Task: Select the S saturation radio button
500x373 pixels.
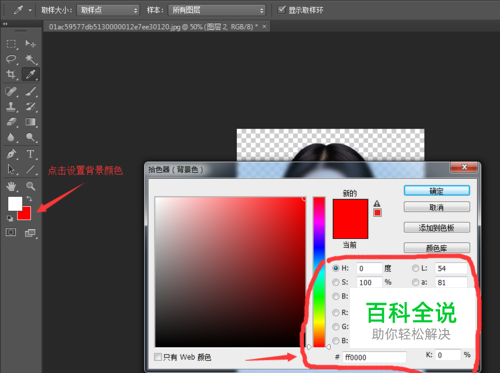Action: point(335,282)
